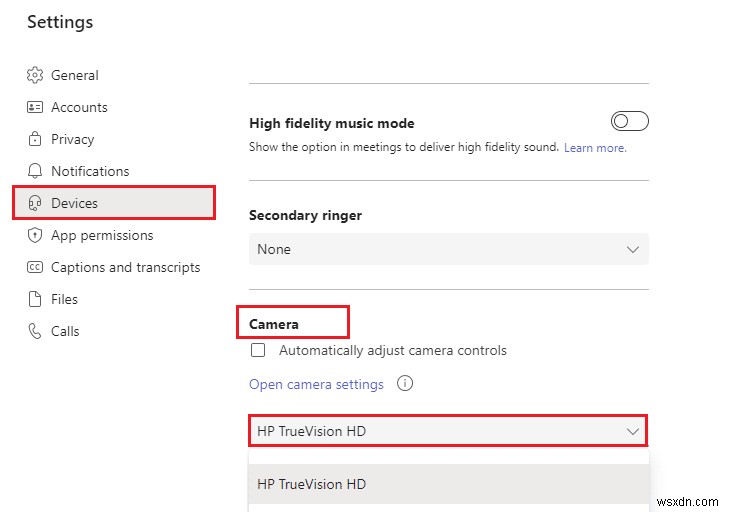Screen dimensions: 730x512
Task: Click the Captions and transcripts CC icon
Action: click(x=35, y=267)
